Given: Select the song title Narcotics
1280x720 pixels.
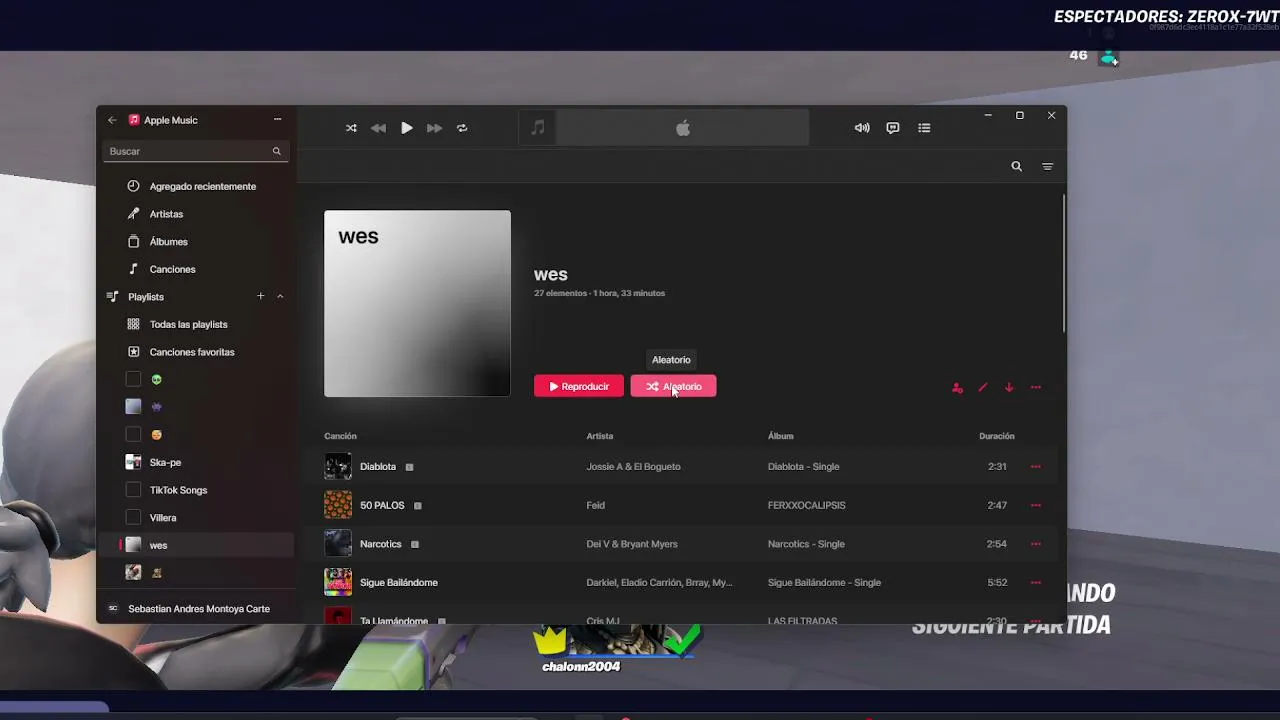Looking at the screenshot, I should pos(380,544).
